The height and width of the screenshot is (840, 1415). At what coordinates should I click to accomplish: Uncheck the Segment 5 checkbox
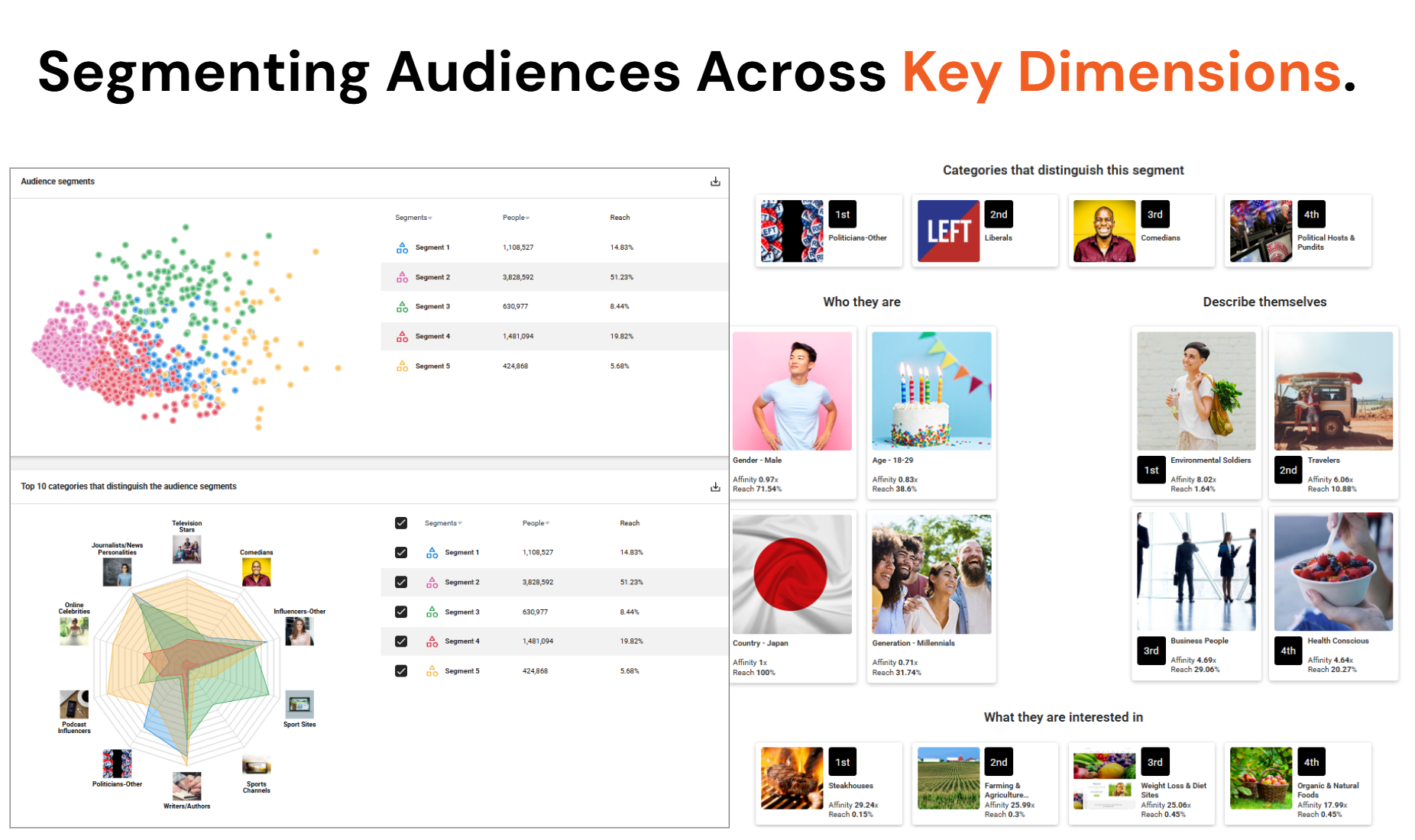point(401,671)
